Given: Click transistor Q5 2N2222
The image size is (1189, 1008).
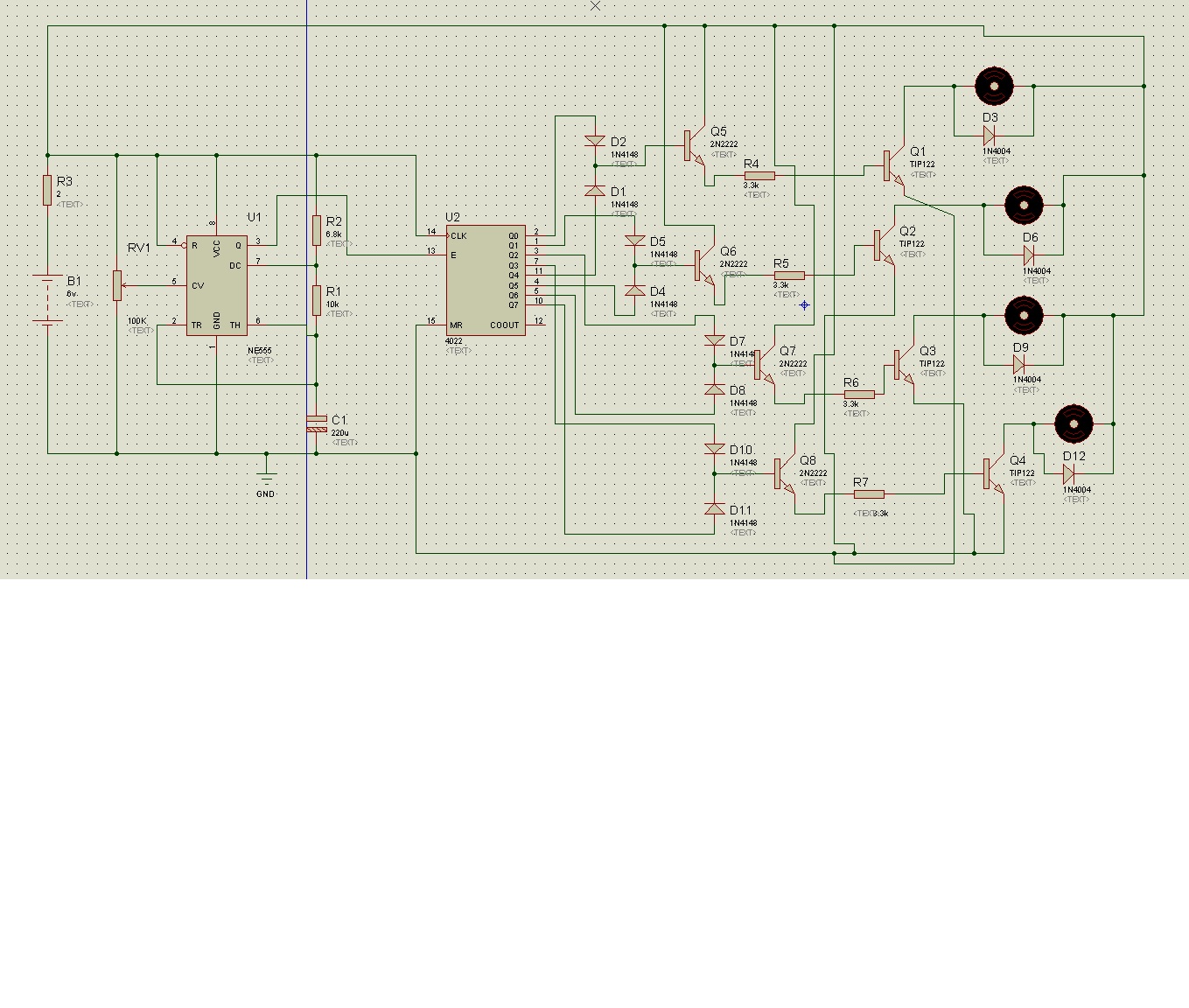Looking at the screenshot, I should (x=694, y=145).
